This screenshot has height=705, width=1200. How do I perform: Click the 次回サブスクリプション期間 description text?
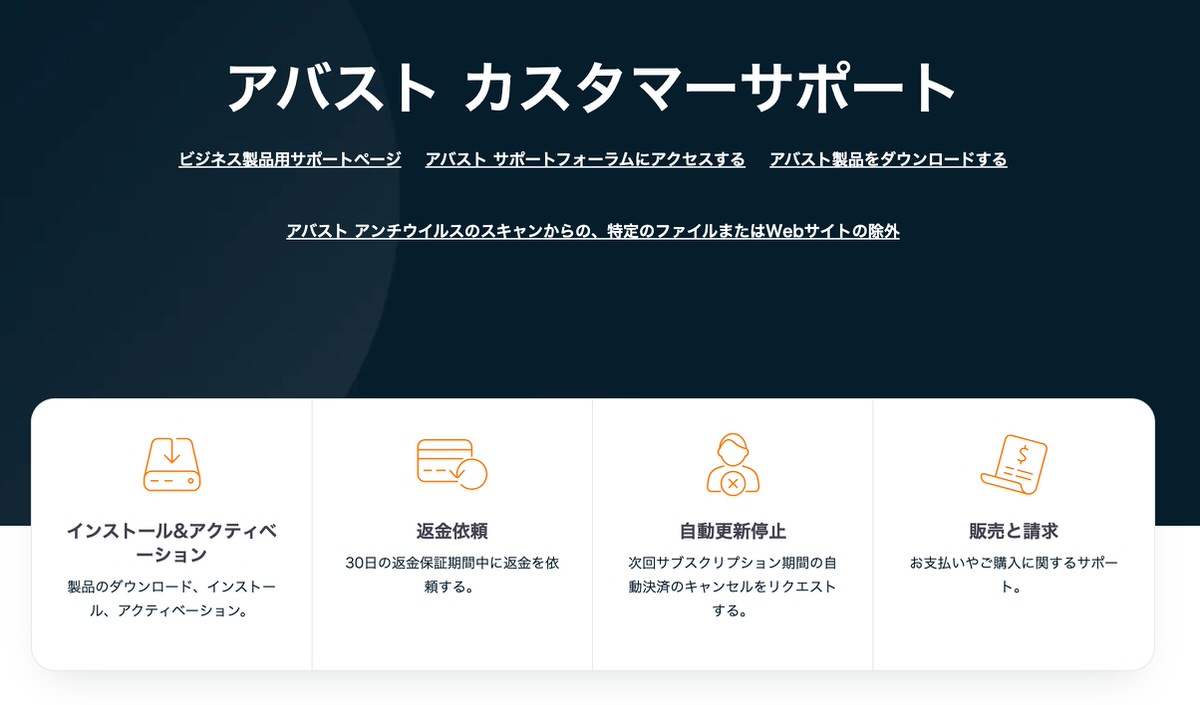pos(733,587)
